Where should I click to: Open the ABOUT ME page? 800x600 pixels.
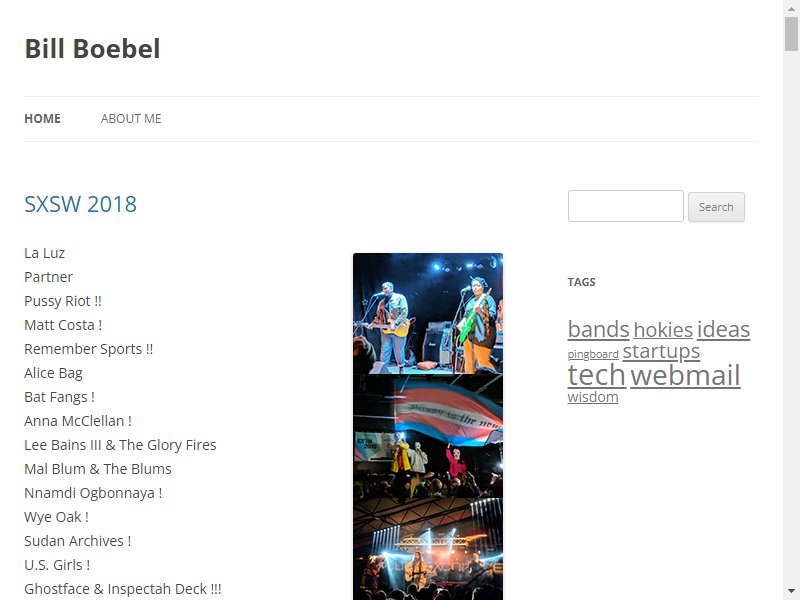point(131,119)
